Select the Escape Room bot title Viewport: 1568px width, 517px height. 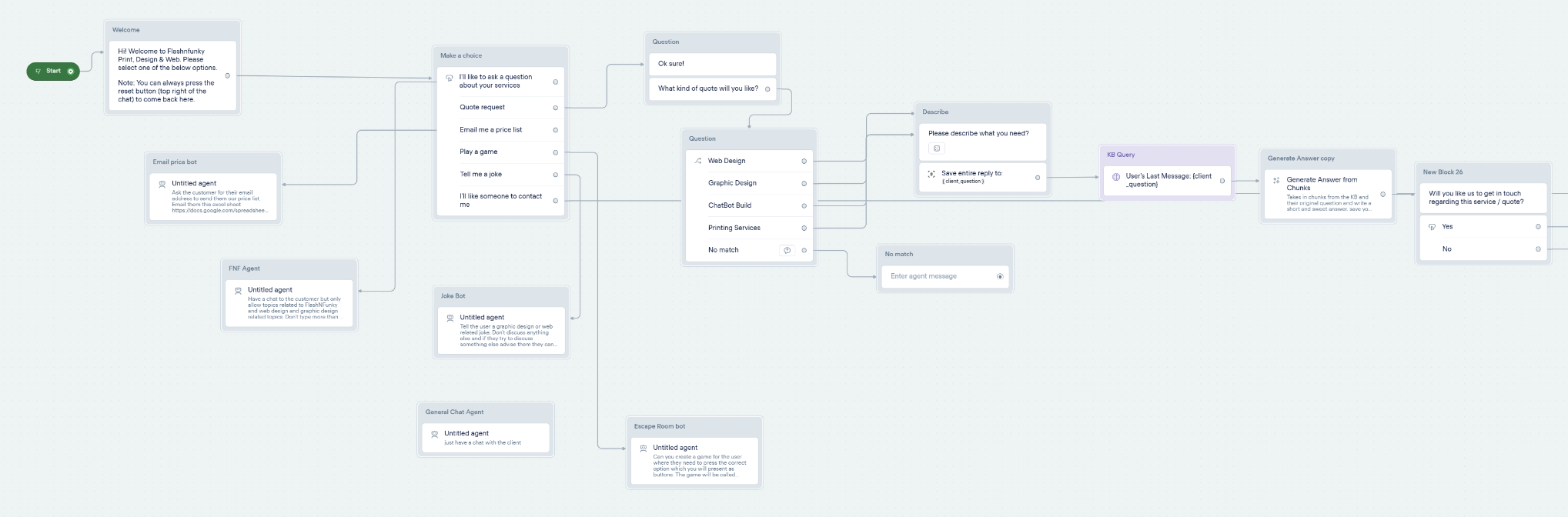click(660, 426)
